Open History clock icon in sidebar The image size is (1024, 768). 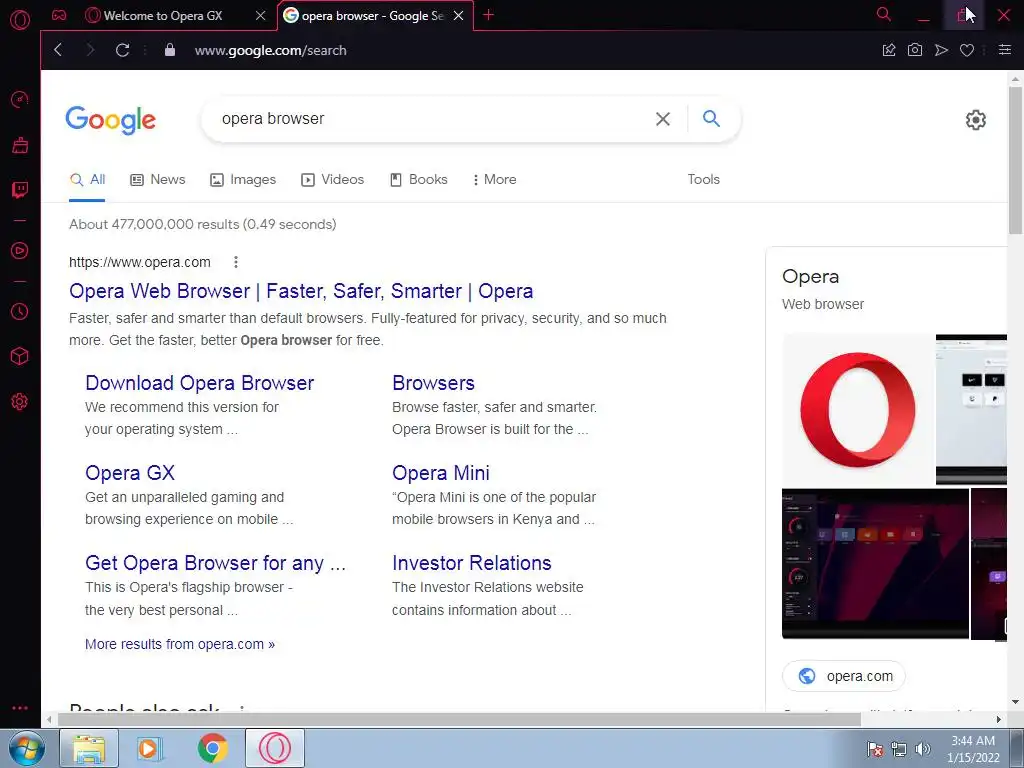(x=20, y=312)
